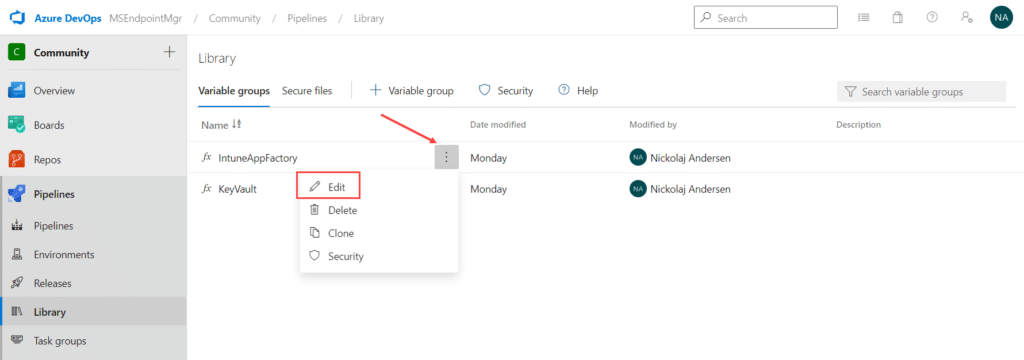This screenshot has height=360, width=1024.
Task: Click the pencil icon in context menu
Action: 315,187
